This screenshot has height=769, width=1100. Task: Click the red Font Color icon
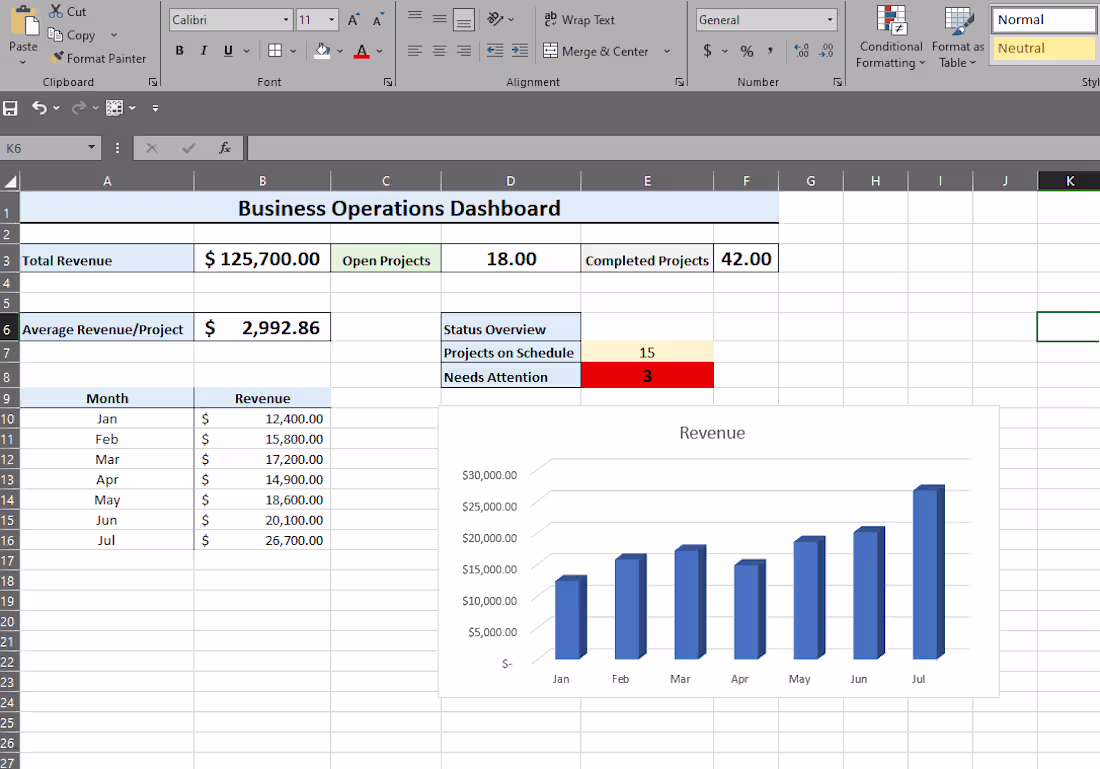coord(361,51)
